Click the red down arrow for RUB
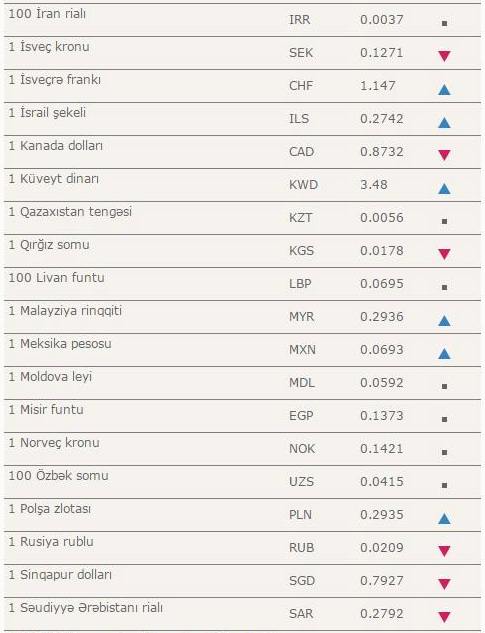This screenshot has width=485, height=633. tap(444, 551)
